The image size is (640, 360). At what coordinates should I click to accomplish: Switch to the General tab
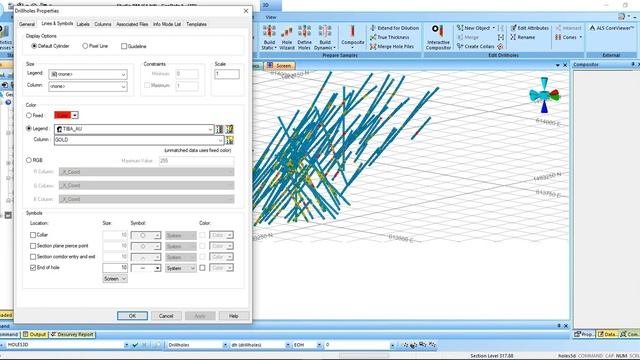click(x=27, y=24)
